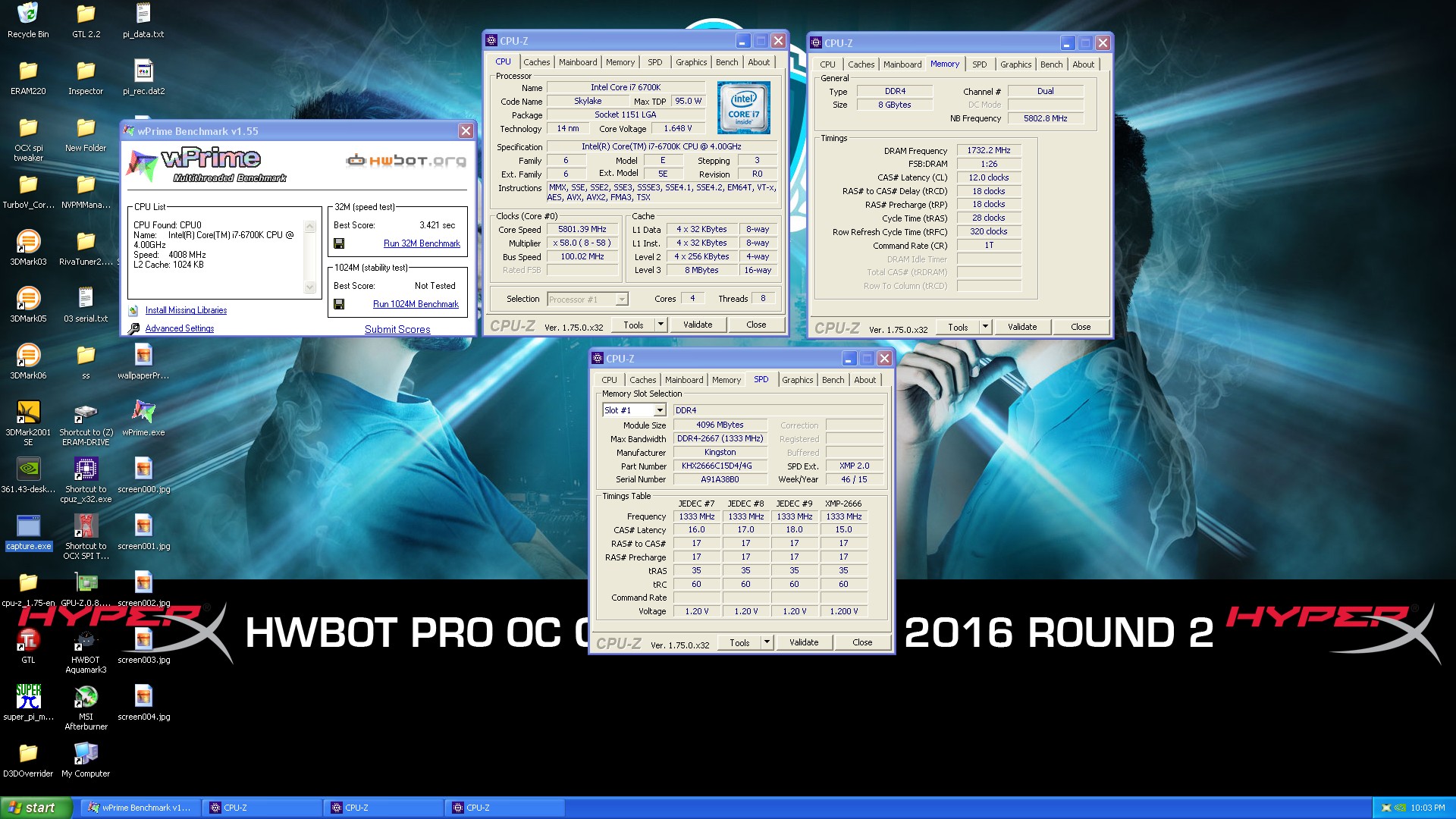Switch to Caches tab in CPU window

tap(536, 62)
